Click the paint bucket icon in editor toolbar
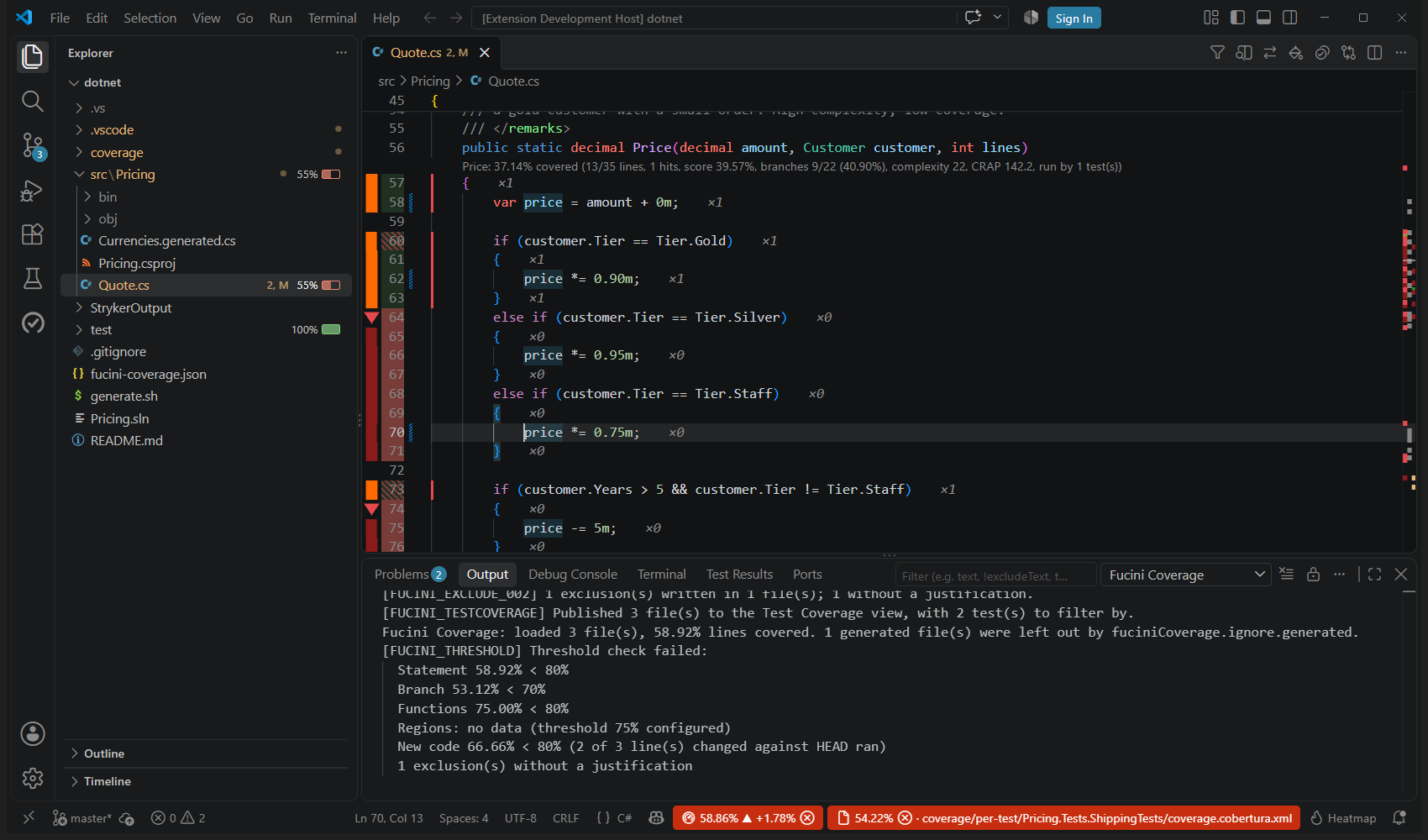 click(x=1296, y=53)
